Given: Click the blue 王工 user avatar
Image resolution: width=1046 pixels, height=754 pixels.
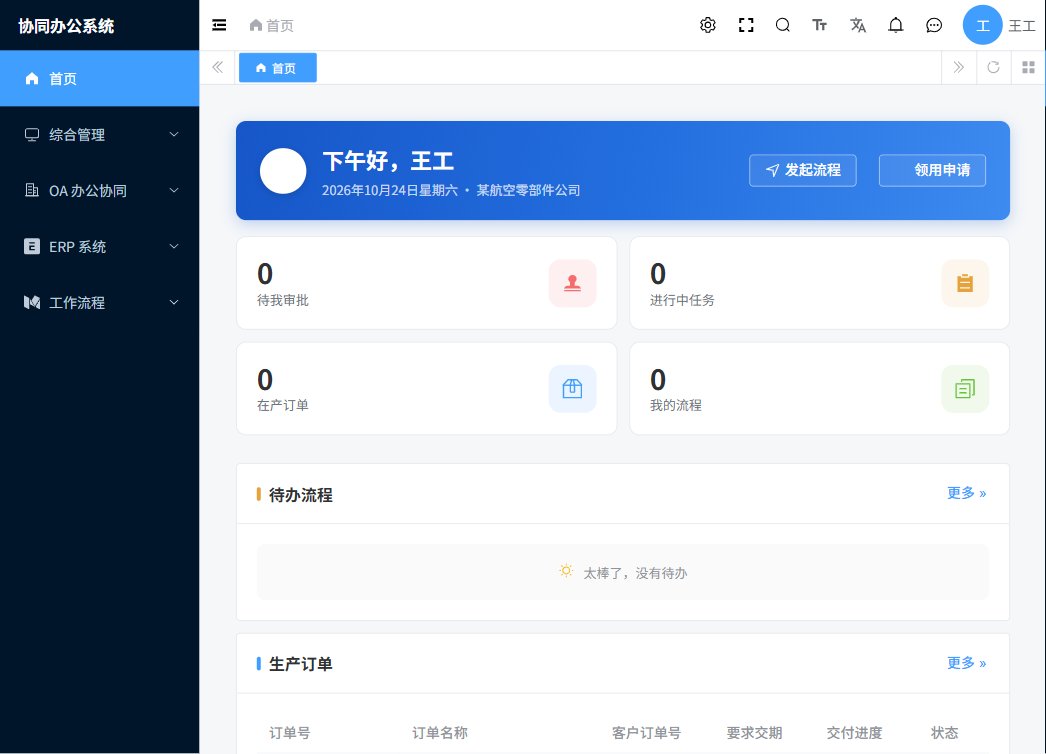Looking at the screenshot, I should point(983,25).
